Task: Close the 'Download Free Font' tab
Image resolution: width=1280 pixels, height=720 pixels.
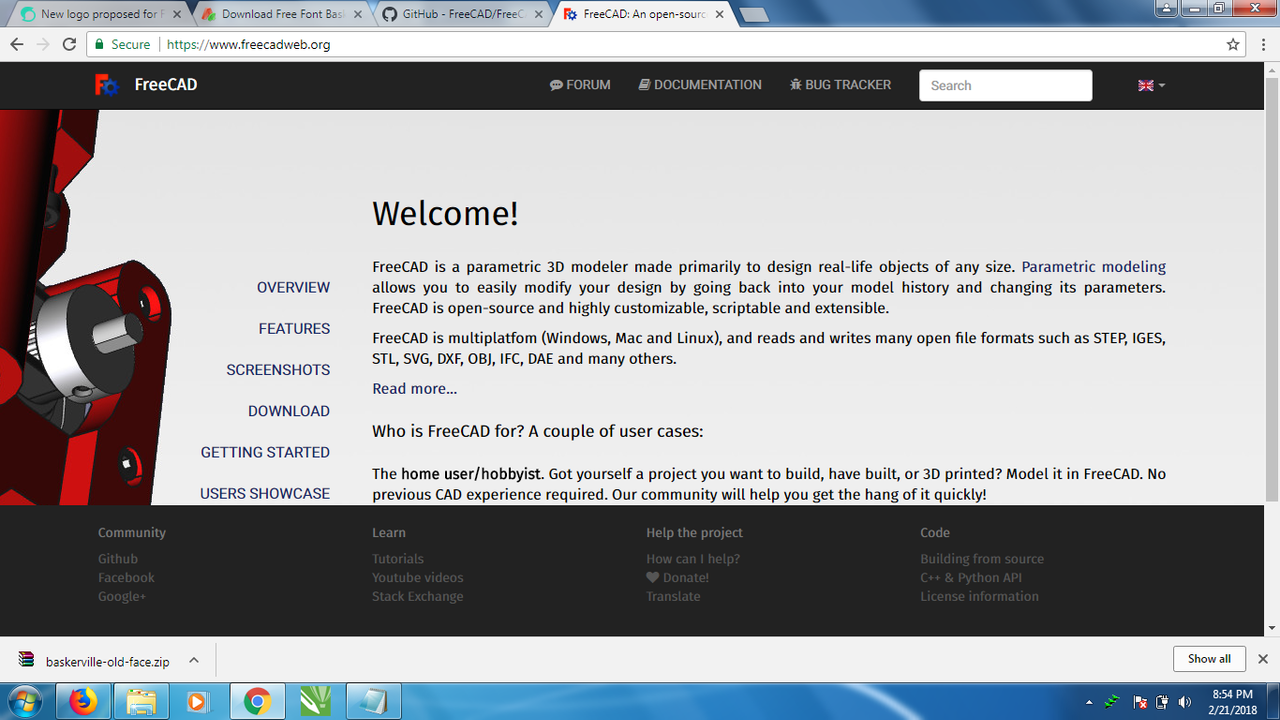Action: click(358, 15)
